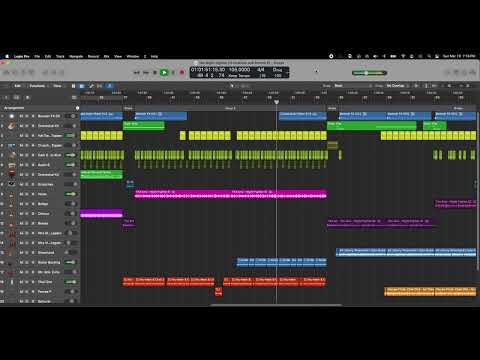Fast-forward using the transport forward button
Viewport: 480px width, 360px height.
[x=146, y=72]
